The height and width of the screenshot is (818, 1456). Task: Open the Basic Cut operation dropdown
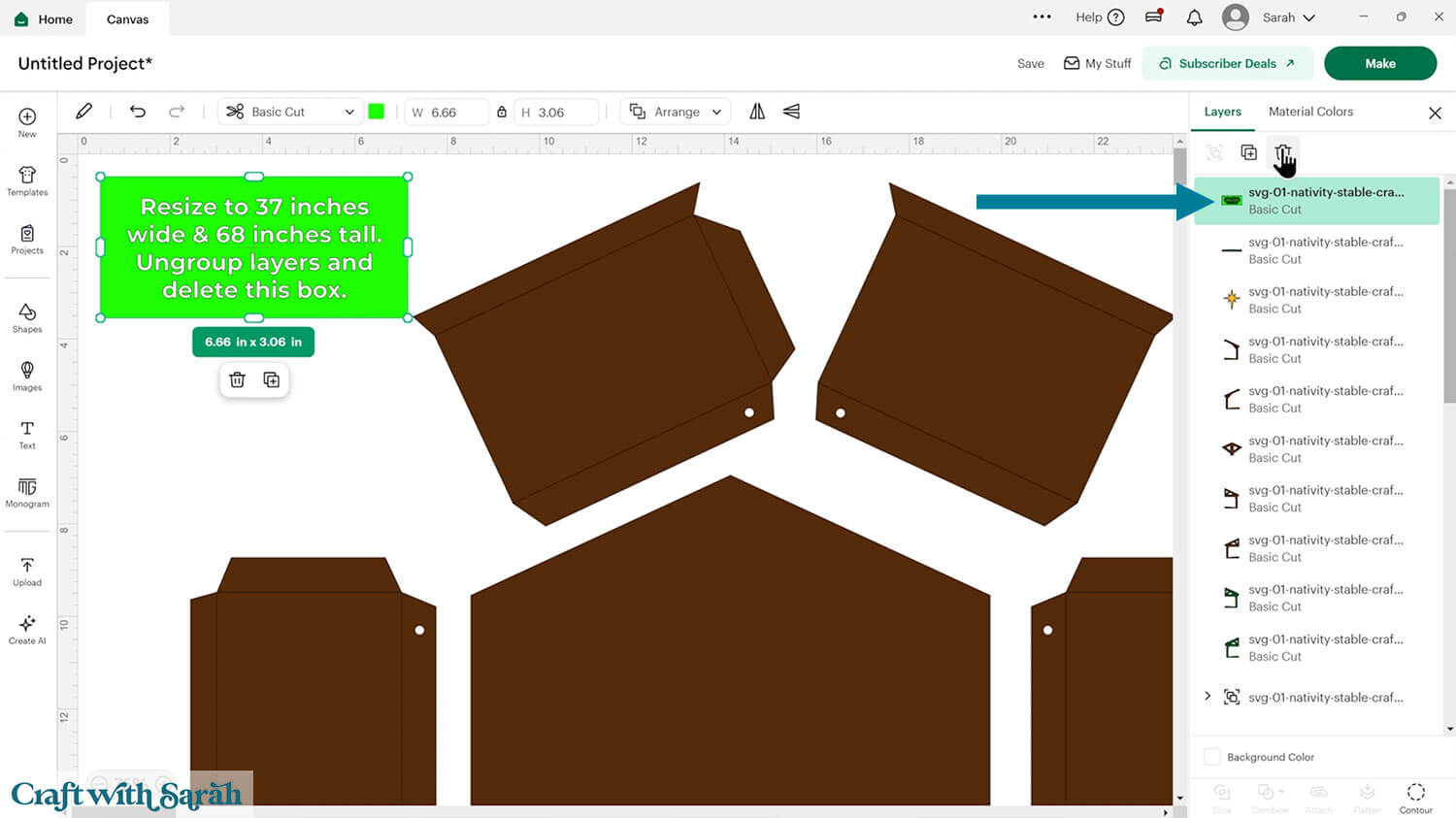(x=290, y=112)
